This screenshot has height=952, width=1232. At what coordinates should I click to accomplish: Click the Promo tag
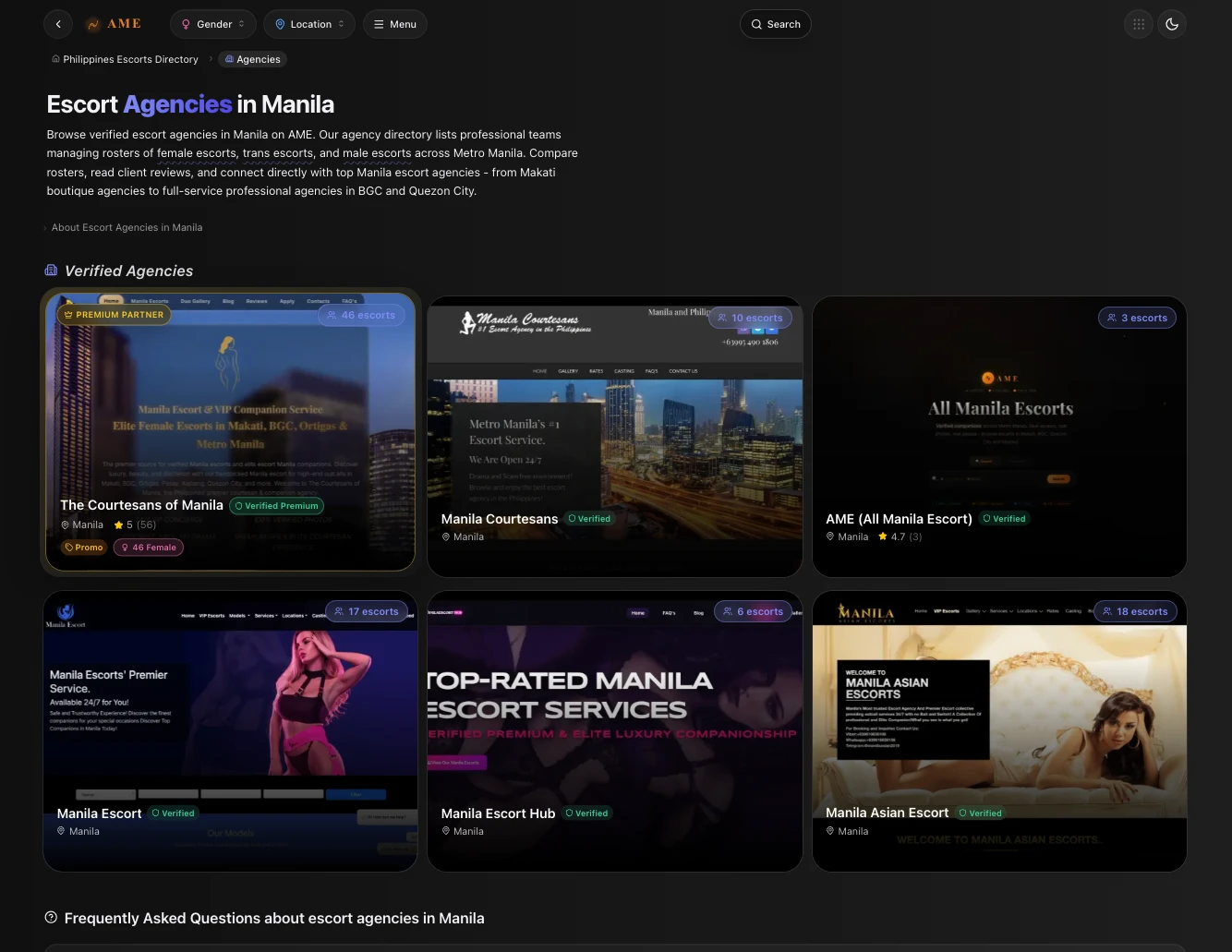(x=84, y=548)
